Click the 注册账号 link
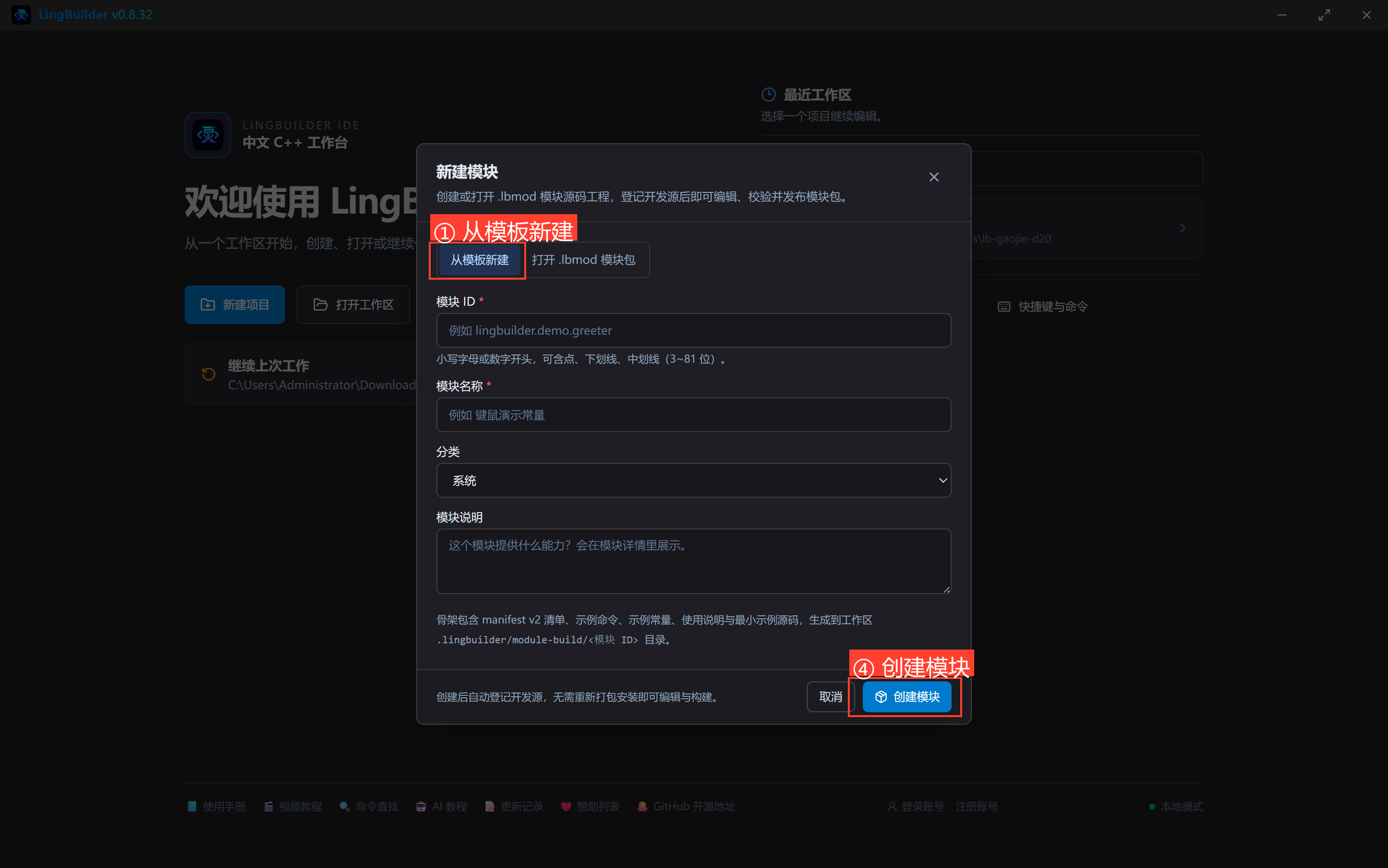This screenshot has width=1388, height=868. (977, 806)
